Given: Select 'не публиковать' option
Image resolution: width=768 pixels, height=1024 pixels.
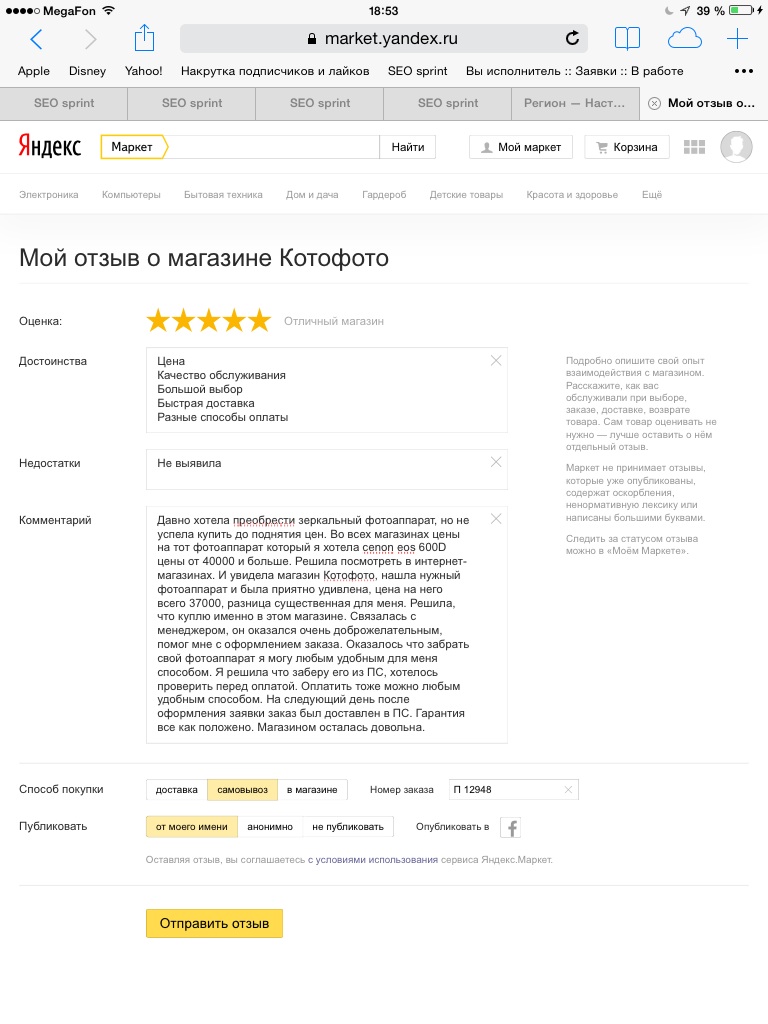Looking at the screenshot, I should pos(348,827).
